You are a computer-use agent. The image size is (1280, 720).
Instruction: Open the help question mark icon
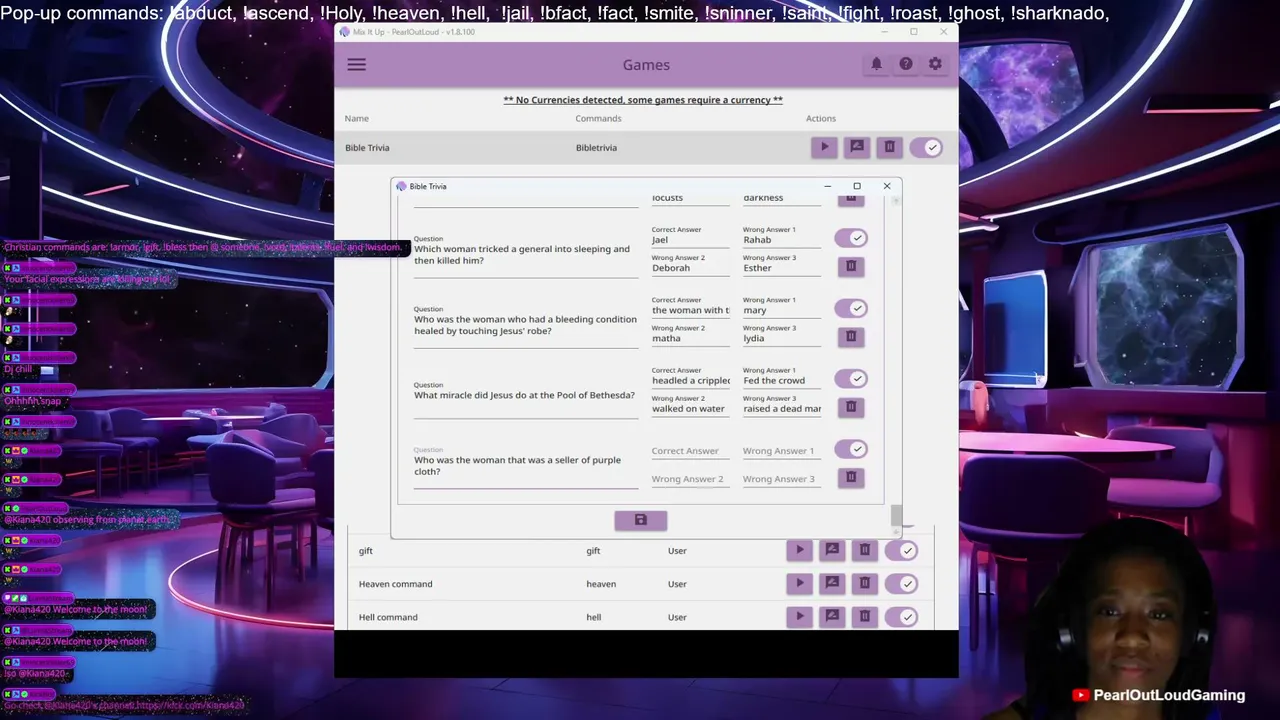(906, 64)
